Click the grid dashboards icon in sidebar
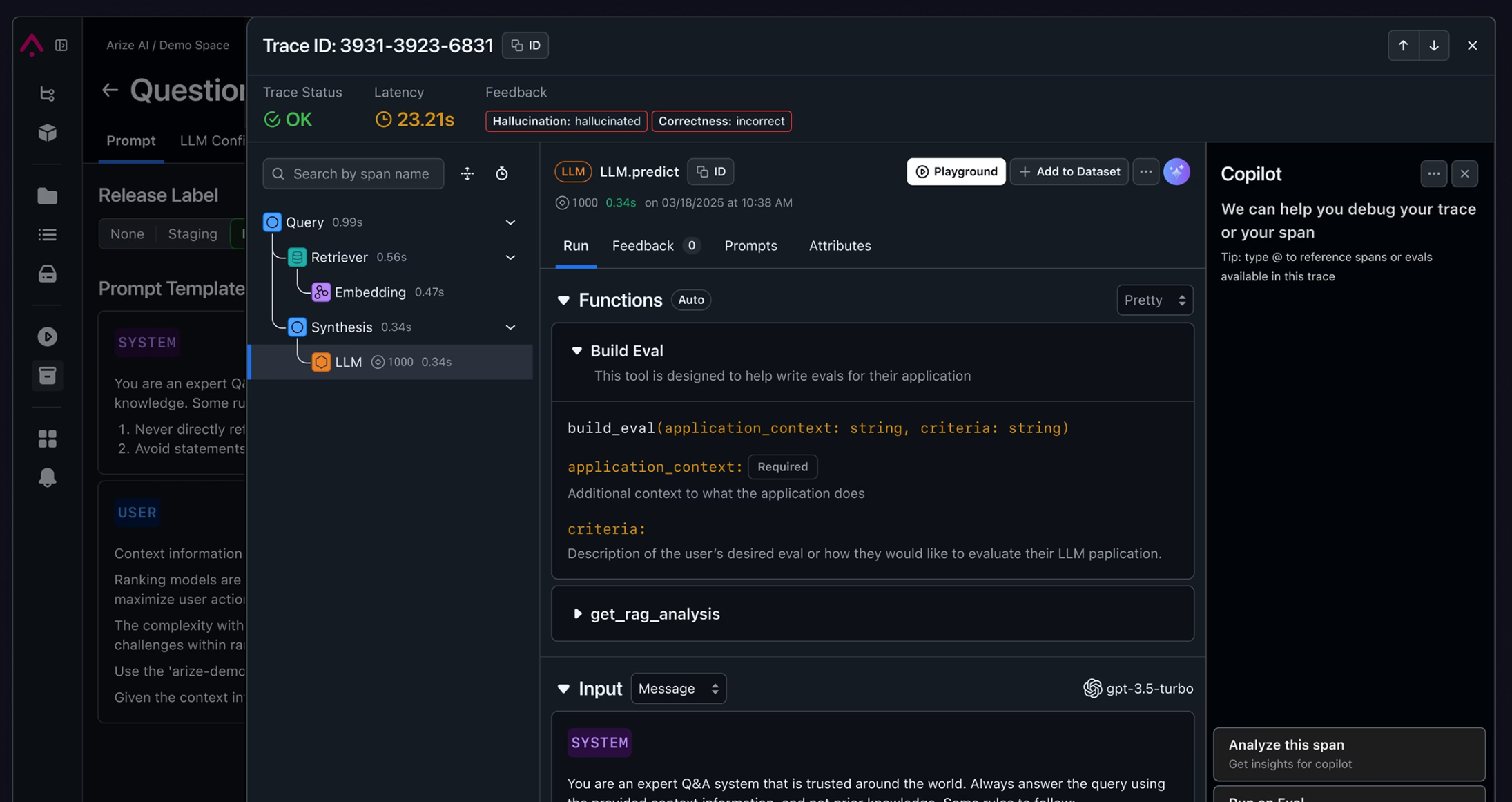 pos(47,439)
